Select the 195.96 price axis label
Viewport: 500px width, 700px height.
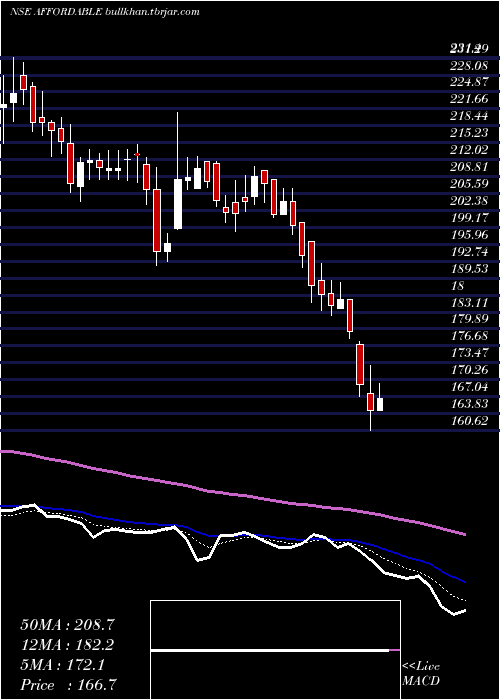(468, 235)
